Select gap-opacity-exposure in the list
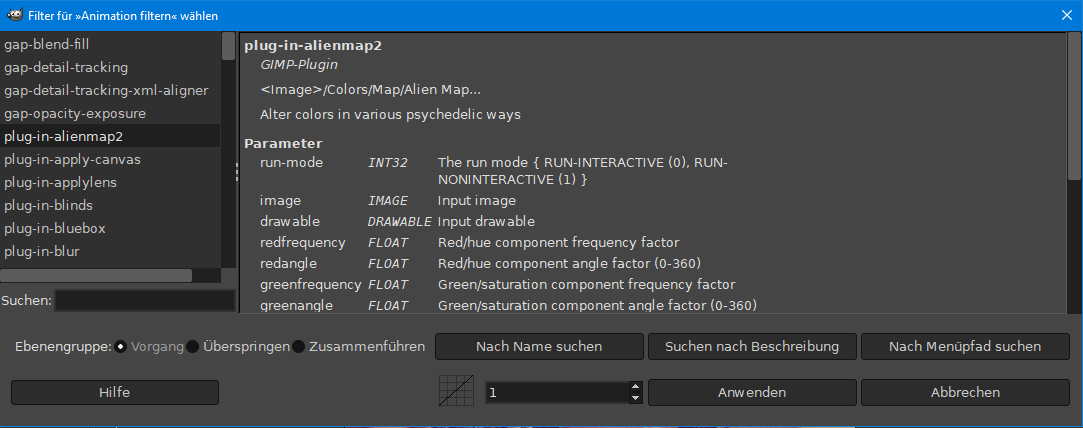Image resolution: width=1083 pixels, height=428 pixels. [111, 113]
